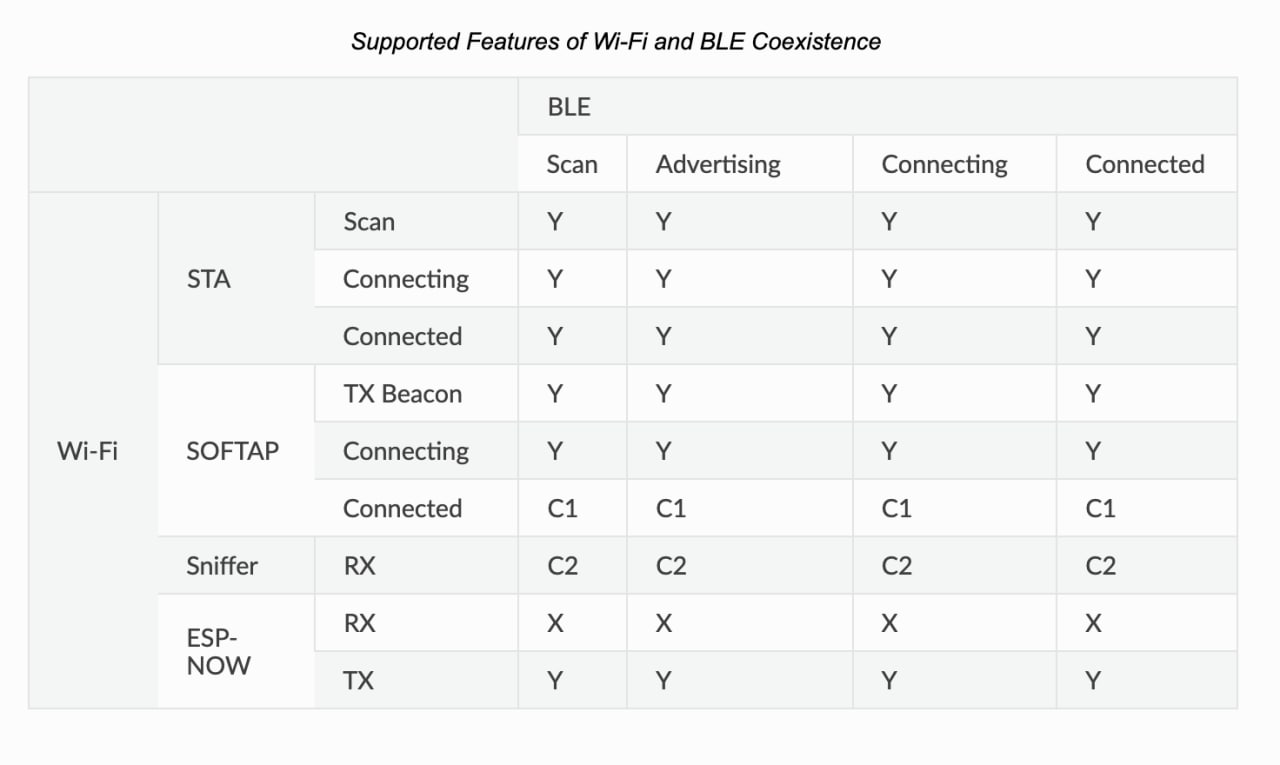This screenshot has width=1280, height=765.
Task: Click the ESP-NOW mode label
Action: tap(218, 652)
